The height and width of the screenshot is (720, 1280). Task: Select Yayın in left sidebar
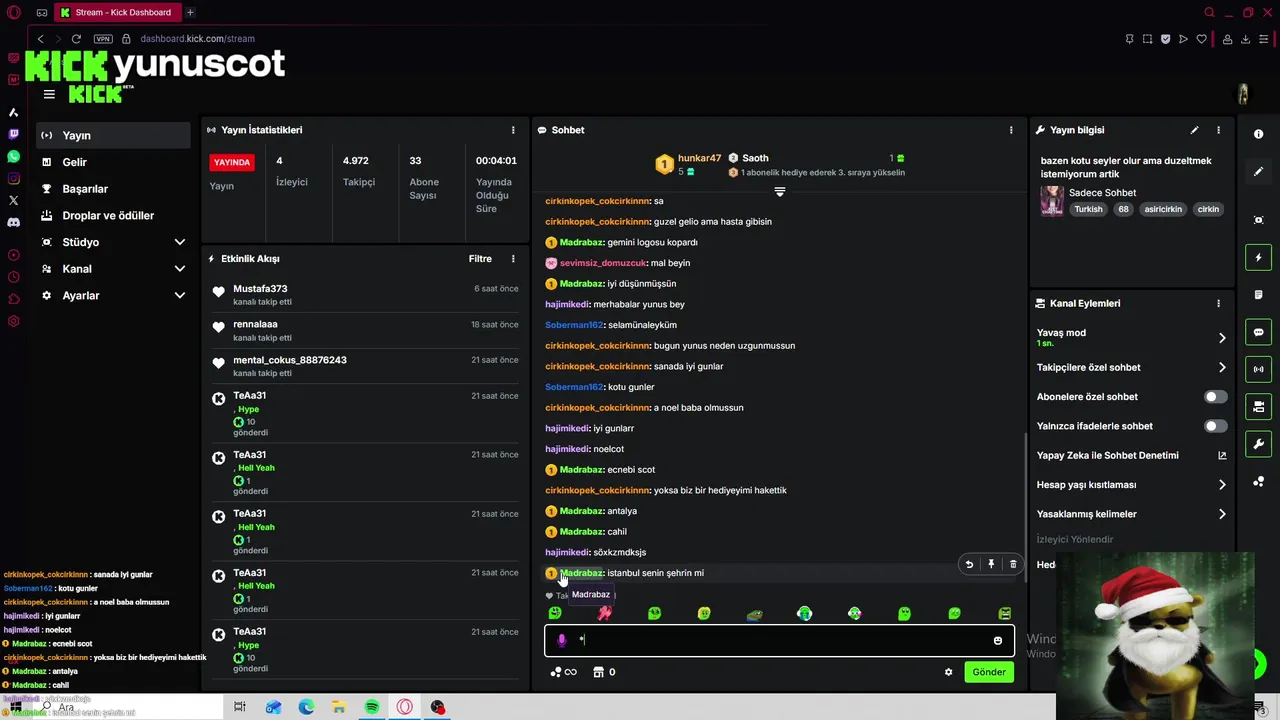click(x=113, y=135)
